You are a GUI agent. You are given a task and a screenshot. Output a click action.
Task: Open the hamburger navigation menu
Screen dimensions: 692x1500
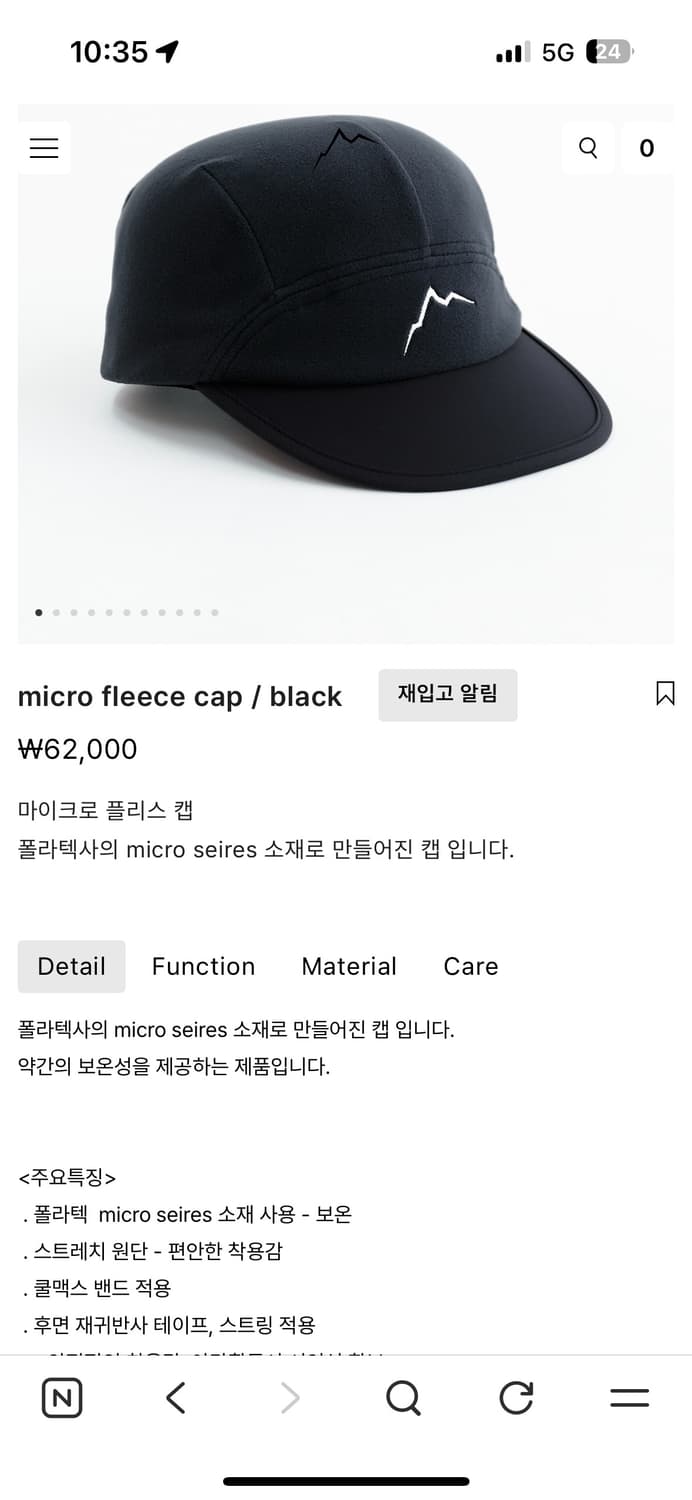[x=44, y=147]
